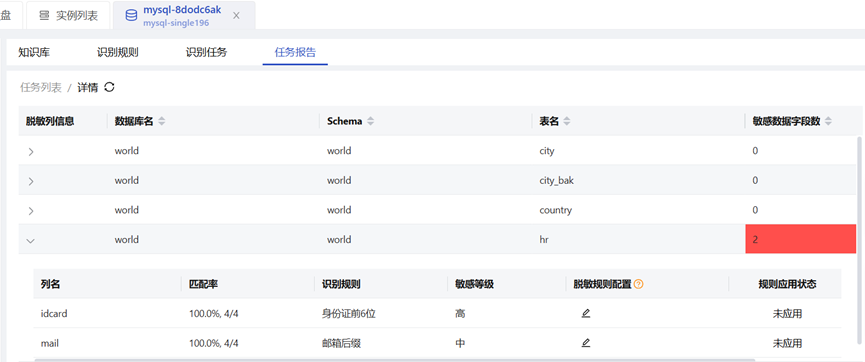Click the 识别规则 sub-table header
This screenshot has width=865, height=362.
[x=341, y=284]
